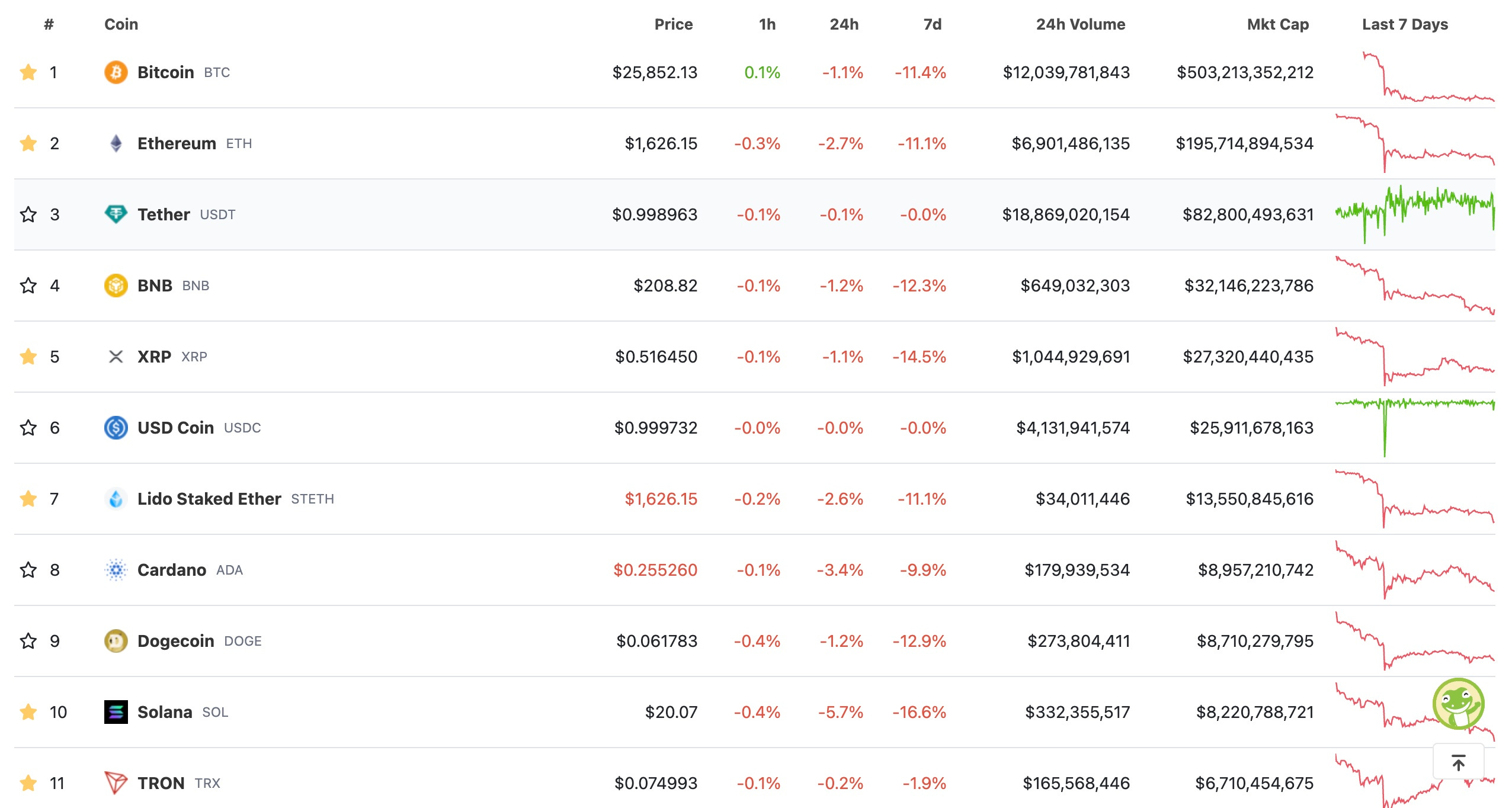This screenshot has width=1512, height=808.
Task: Click the Solana logo icon
Action: tap(116, 712)
